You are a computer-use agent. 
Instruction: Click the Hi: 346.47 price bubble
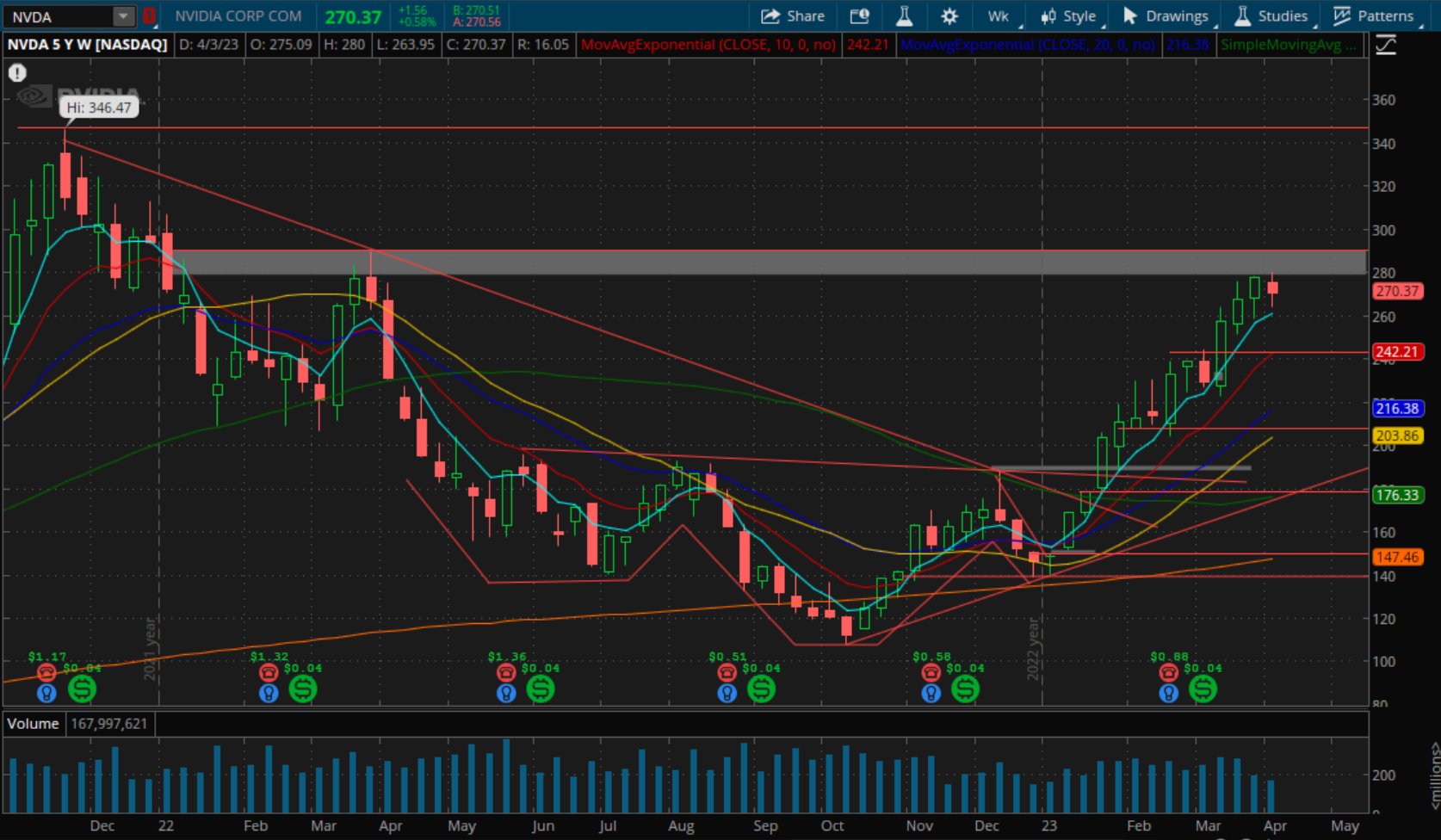click(x=99, y=108)
